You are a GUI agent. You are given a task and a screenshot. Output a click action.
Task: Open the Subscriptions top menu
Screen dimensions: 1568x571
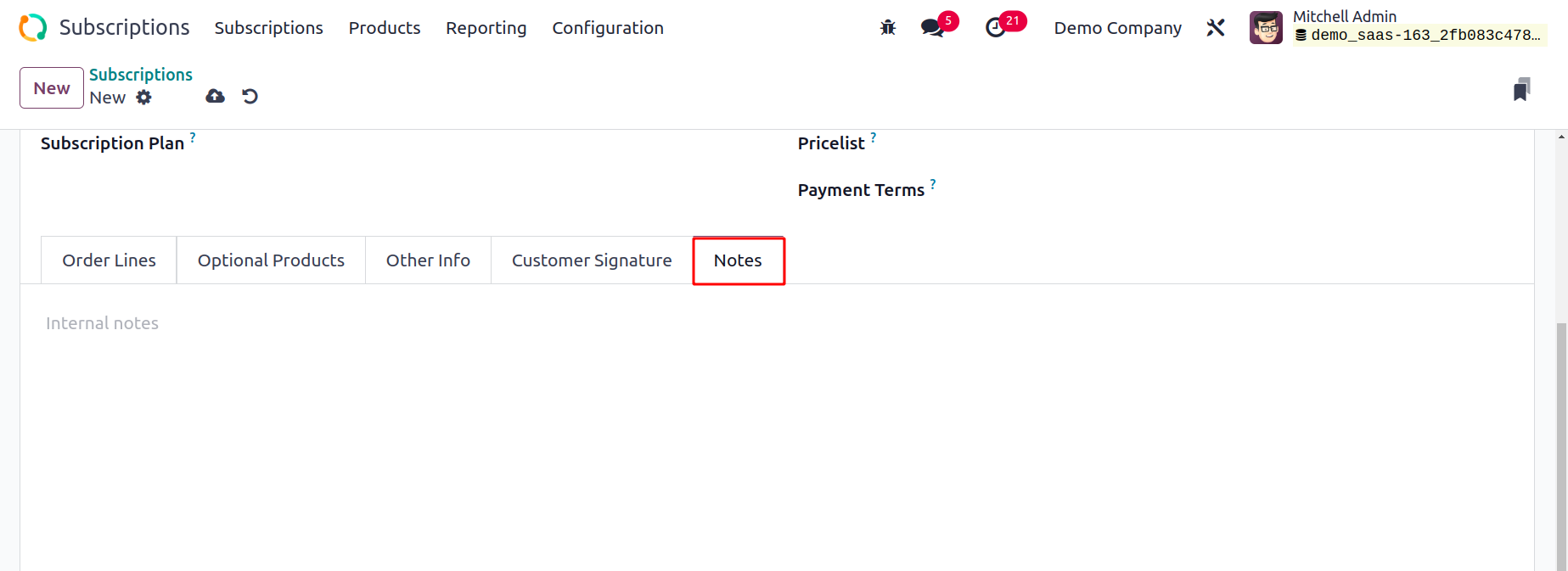pos(268,28)
